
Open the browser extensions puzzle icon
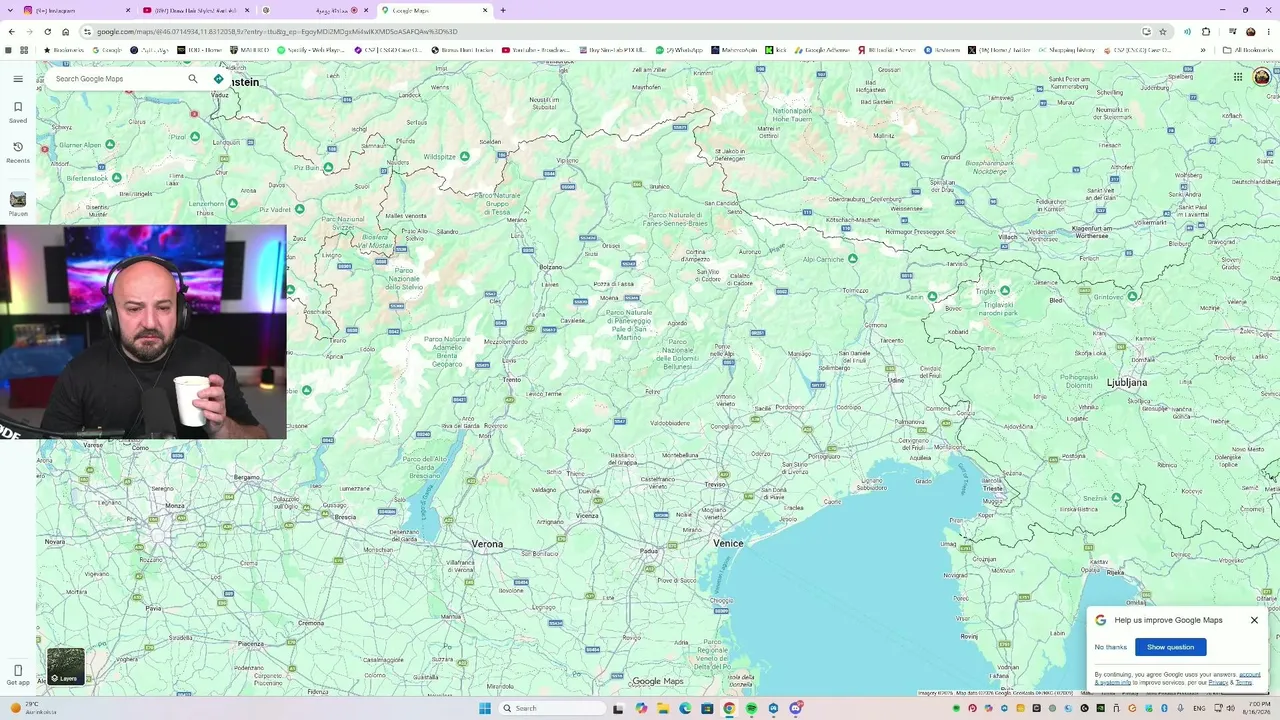pos(1206,31)
